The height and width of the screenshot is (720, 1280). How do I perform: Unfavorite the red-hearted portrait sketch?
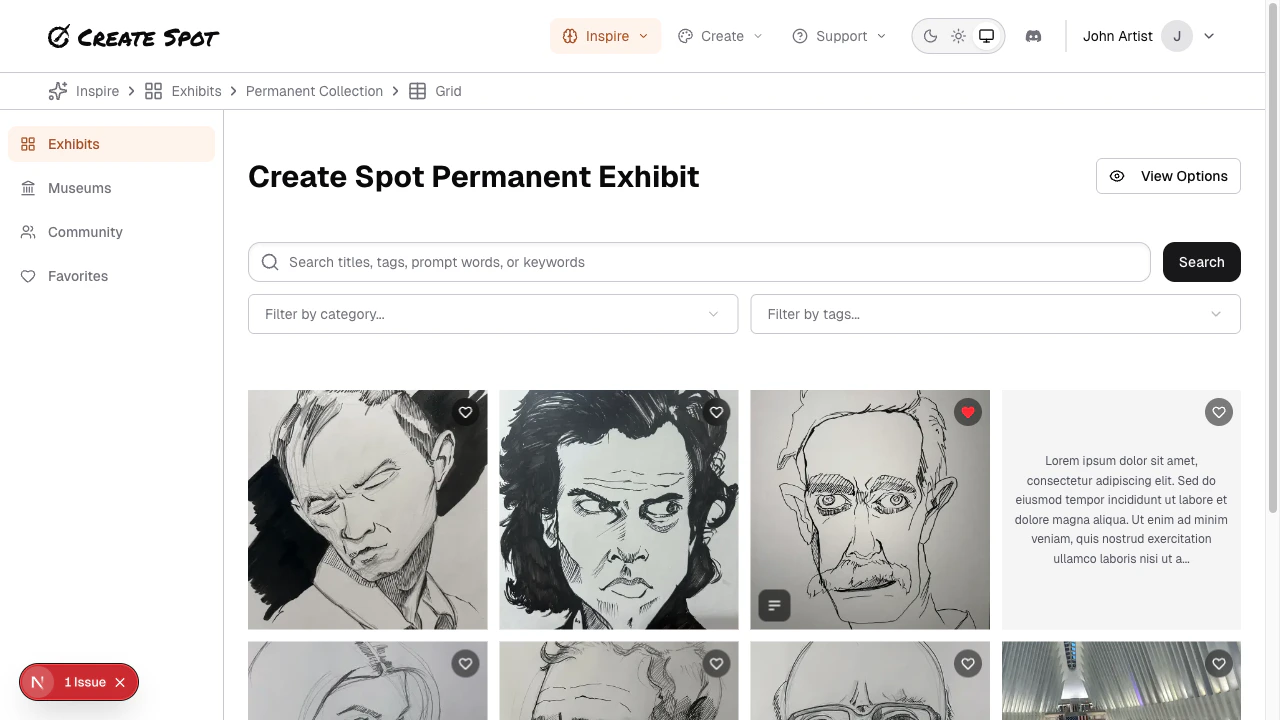[x=967, y=412]
